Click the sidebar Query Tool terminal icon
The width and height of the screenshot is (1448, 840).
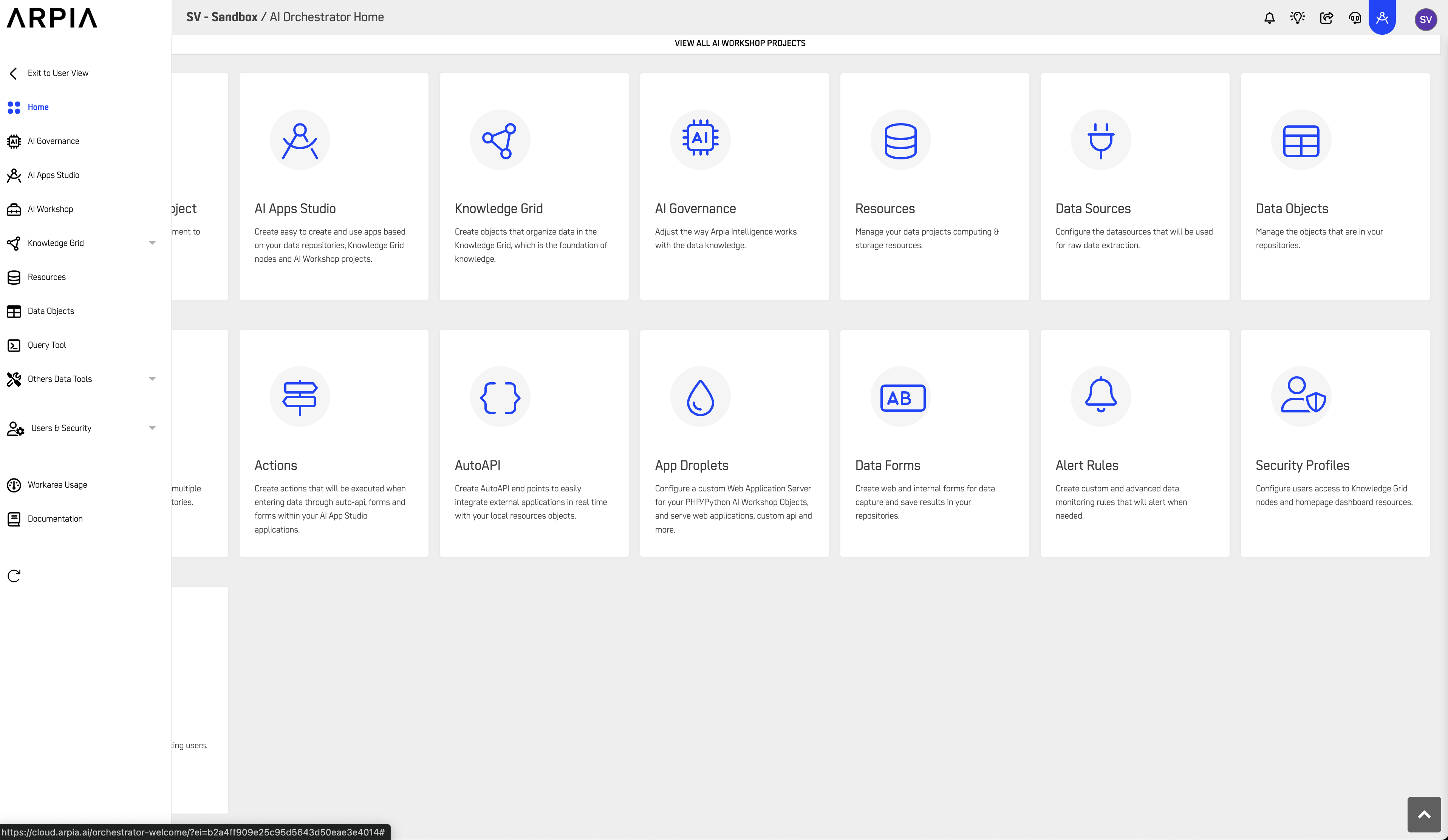14,345
